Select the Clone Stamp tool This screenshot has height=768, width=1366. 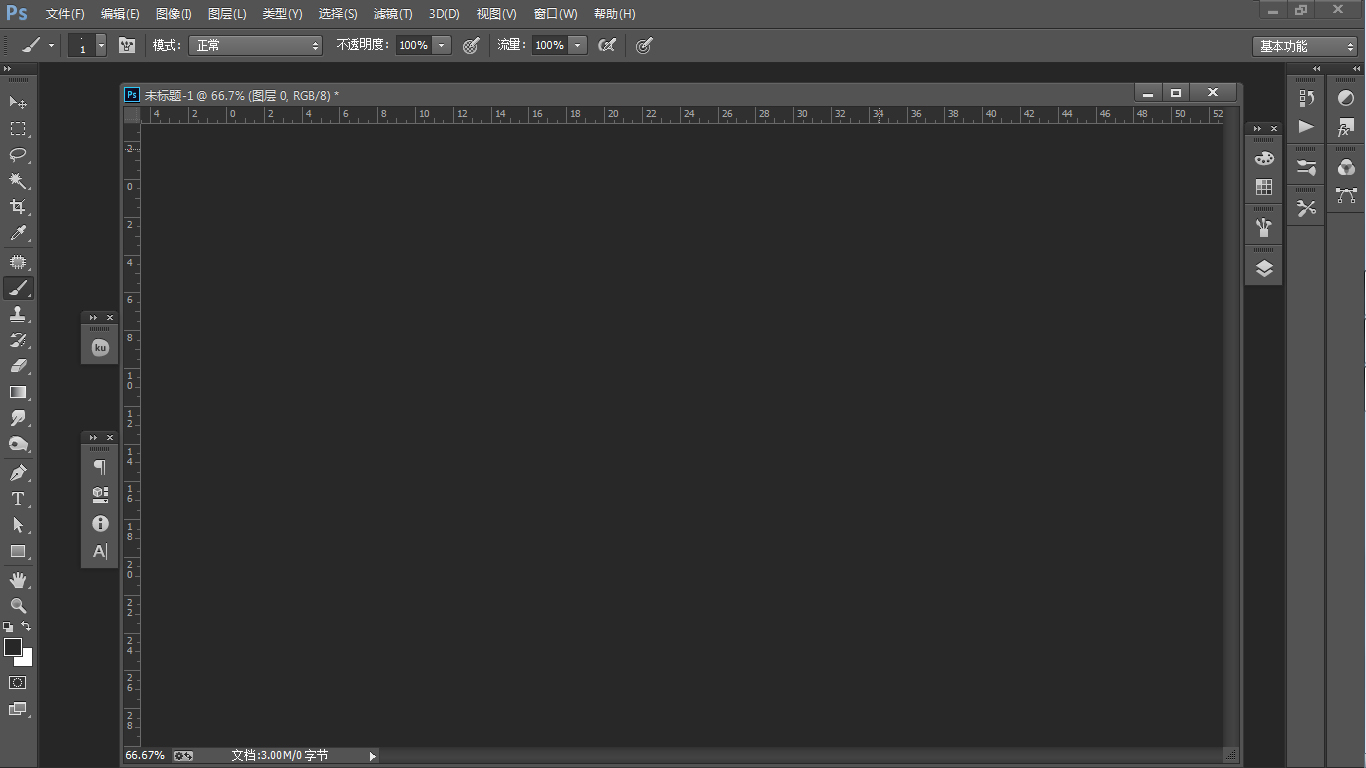pos(18,314)
